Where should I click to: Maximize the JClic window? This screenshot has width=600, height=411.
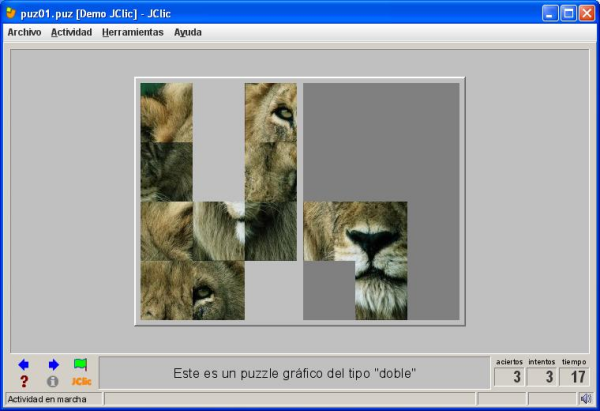[x=568, y=13]
